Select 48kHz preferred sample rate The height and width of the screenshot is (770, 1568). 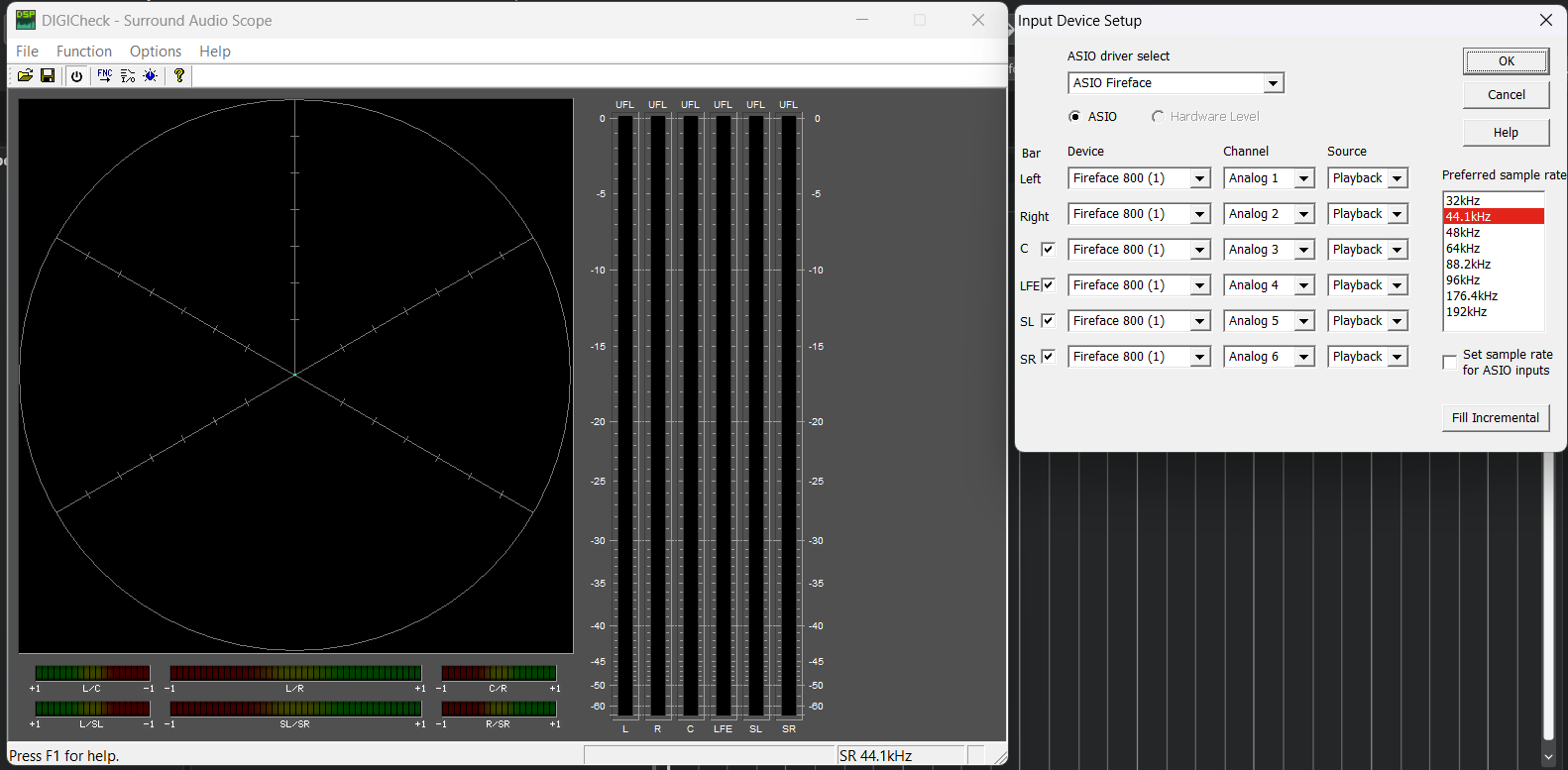(x=1494, y=233)
